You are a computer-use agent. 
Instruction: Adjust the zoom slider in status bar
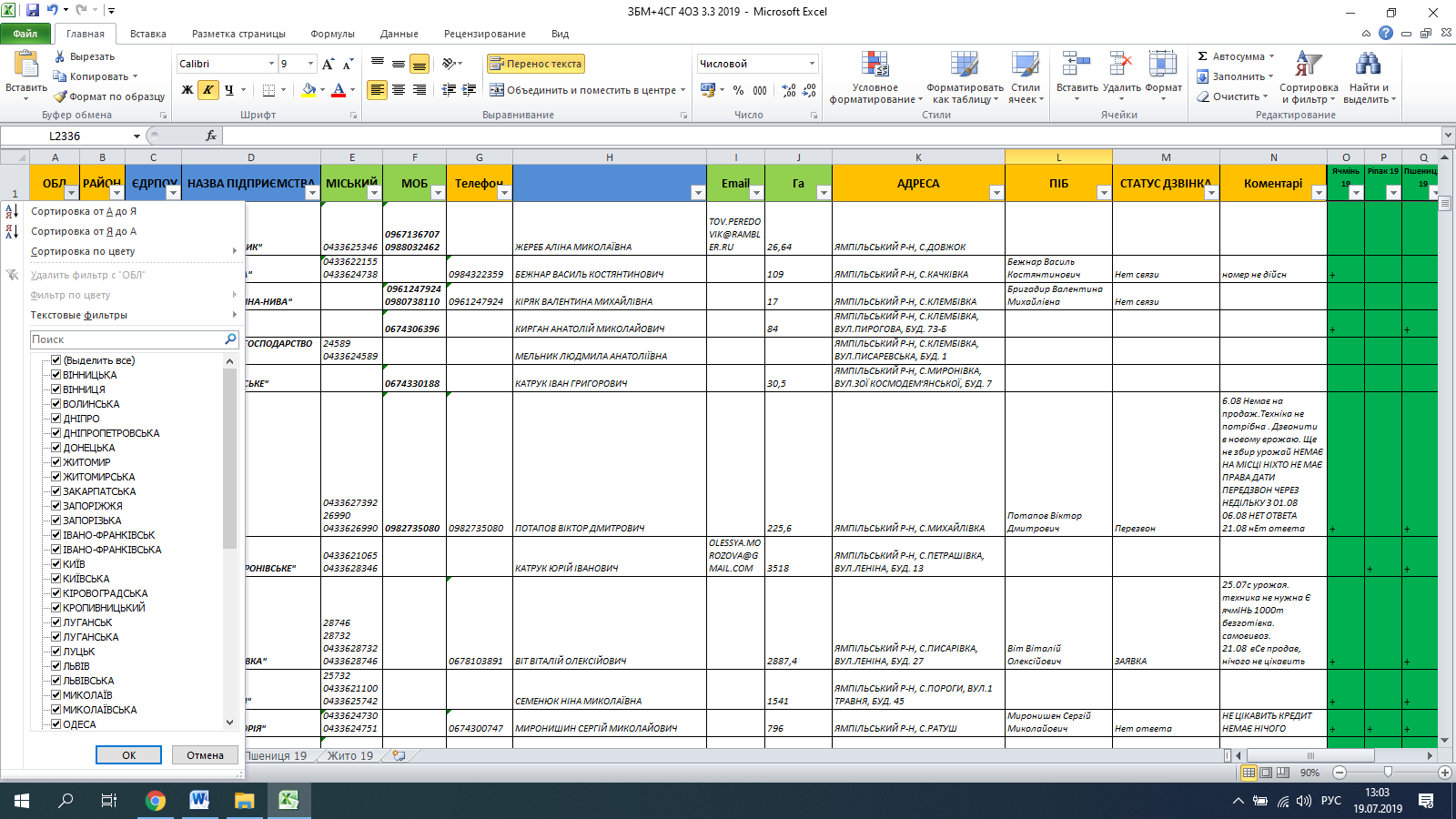pos(1388,773)
